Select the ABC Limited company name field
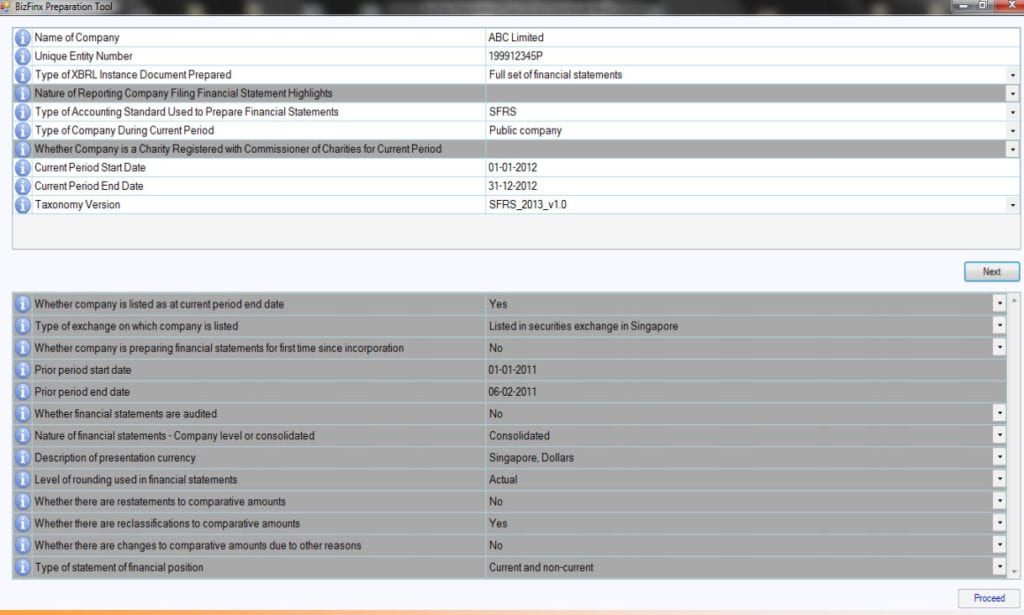Screen dimensions: 1024x615 click(x=600, y=37)
